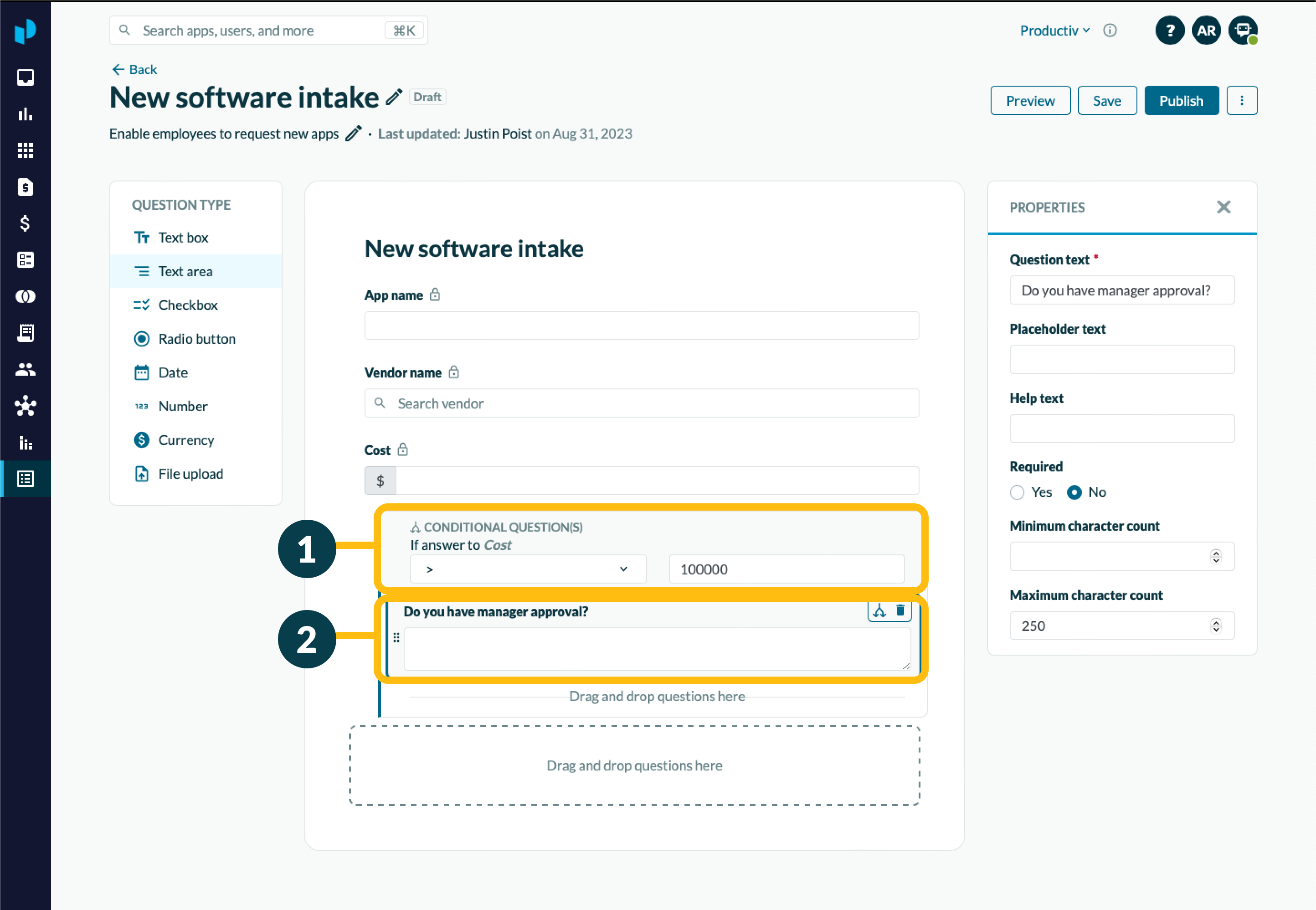Edit the form description with pencil icon
The width and height of the screenshot is (1316, 910).
click(353, 134)
